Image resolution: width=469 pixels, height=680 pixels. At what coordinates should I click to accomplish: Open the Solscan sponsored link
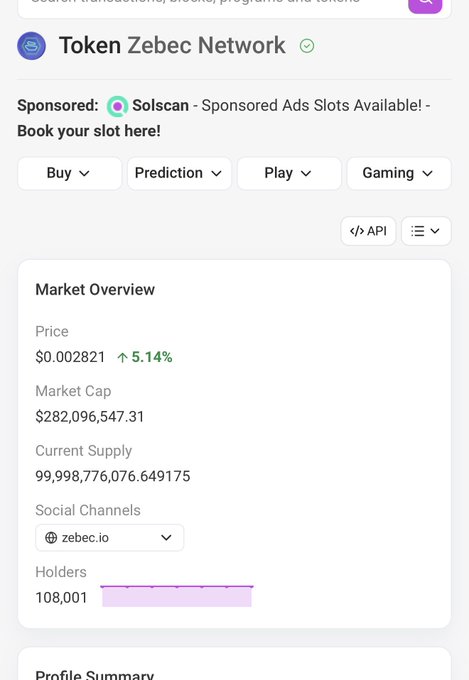161,105
